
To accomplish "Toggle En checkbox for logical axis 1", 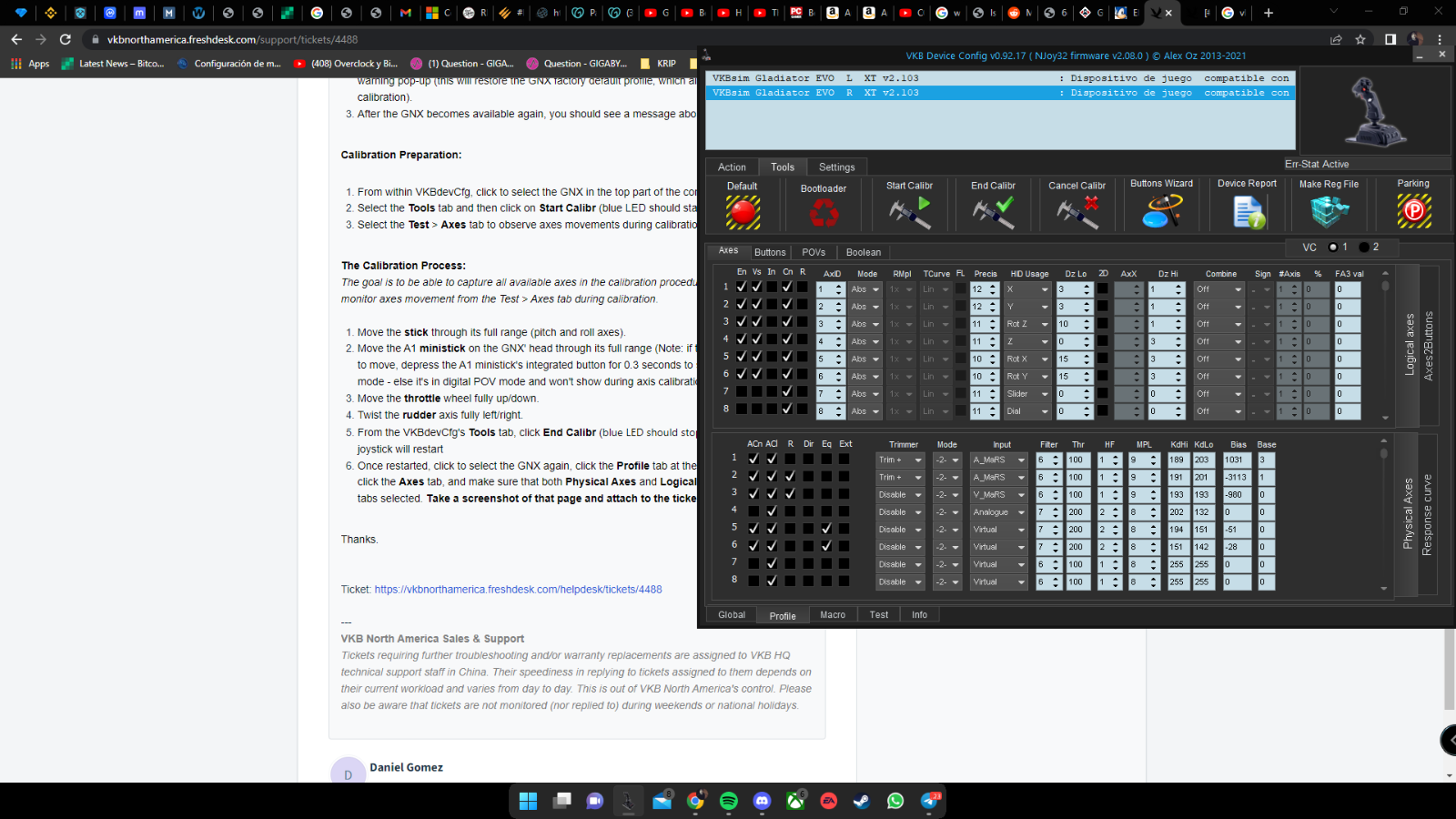I will pyautogui.click(x=742, y=287).
